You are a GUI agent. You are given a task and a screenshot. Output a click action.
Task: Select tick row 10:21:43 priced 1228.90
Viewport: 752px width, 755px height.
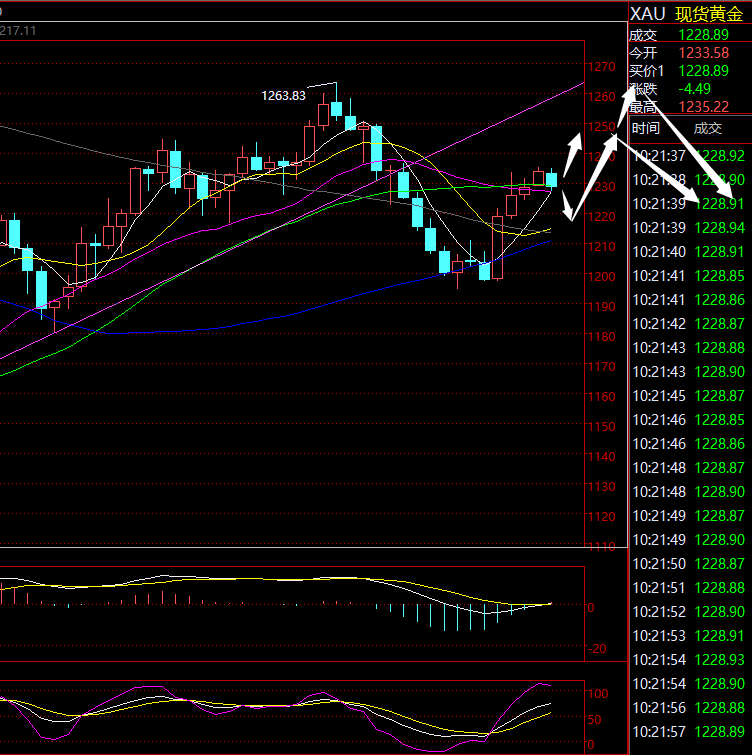[688, 372]
